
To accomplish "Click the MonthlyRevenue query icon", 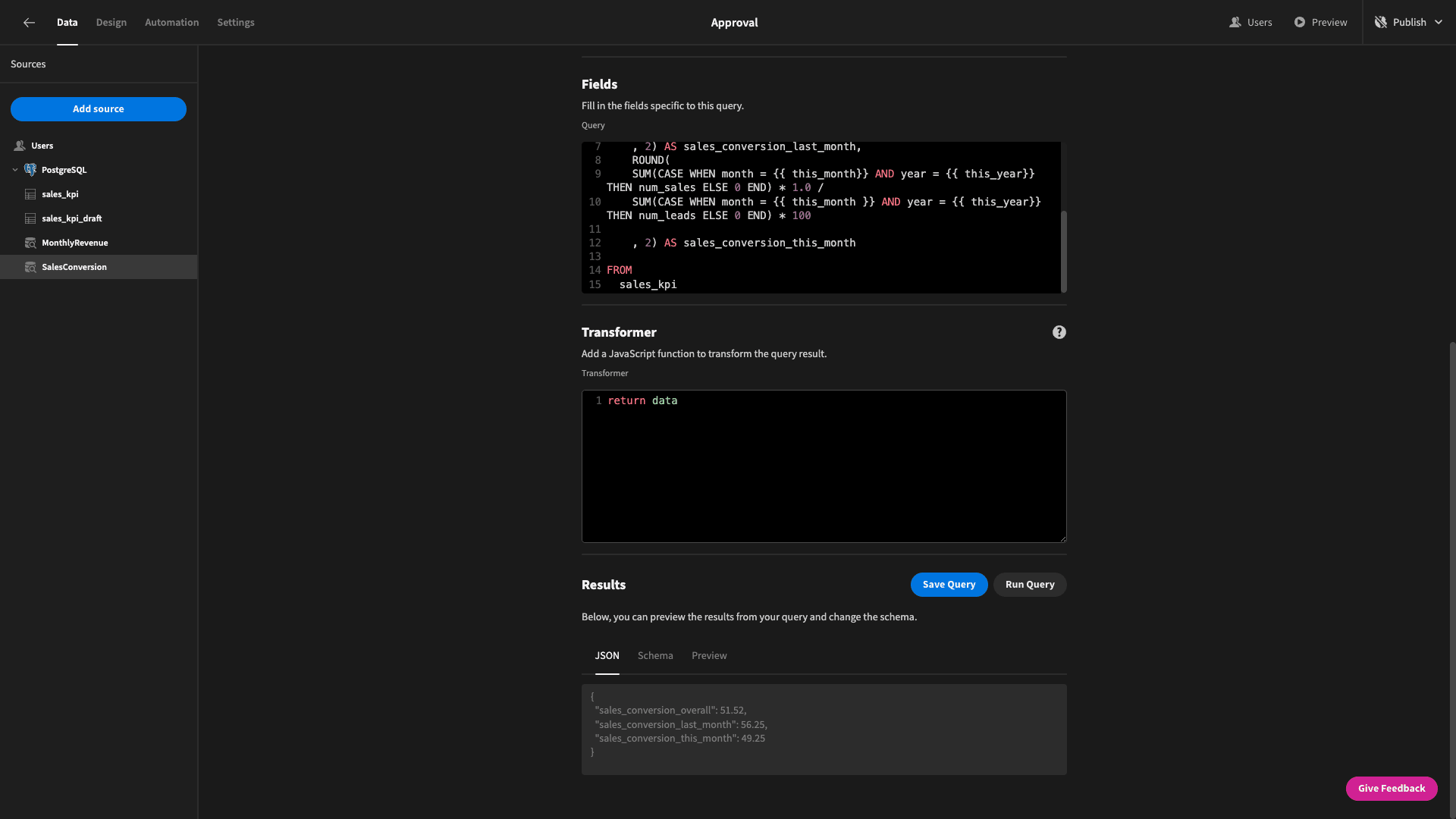I will [30, 243].
